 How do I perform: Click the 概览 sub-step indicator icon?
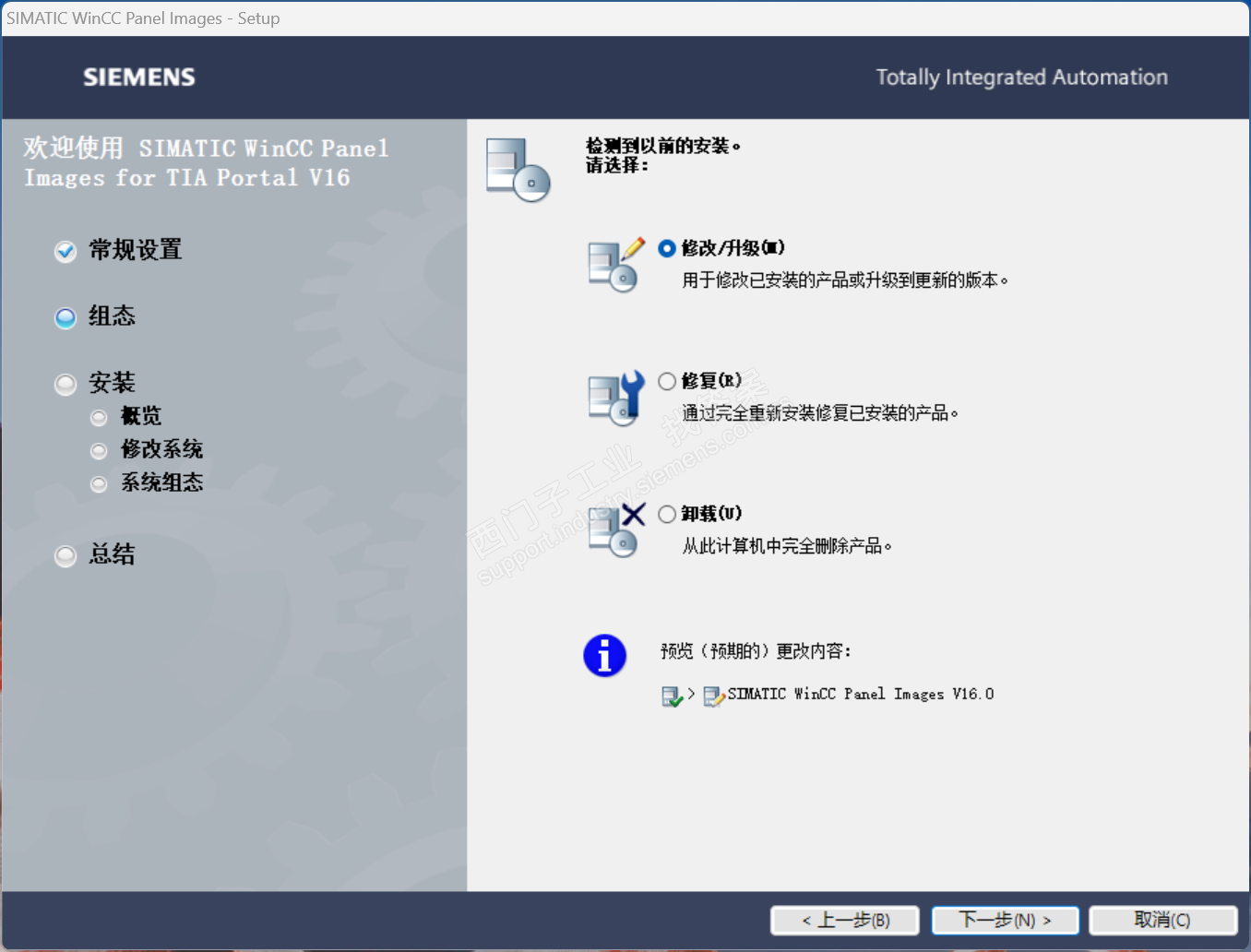coord(99,418)
